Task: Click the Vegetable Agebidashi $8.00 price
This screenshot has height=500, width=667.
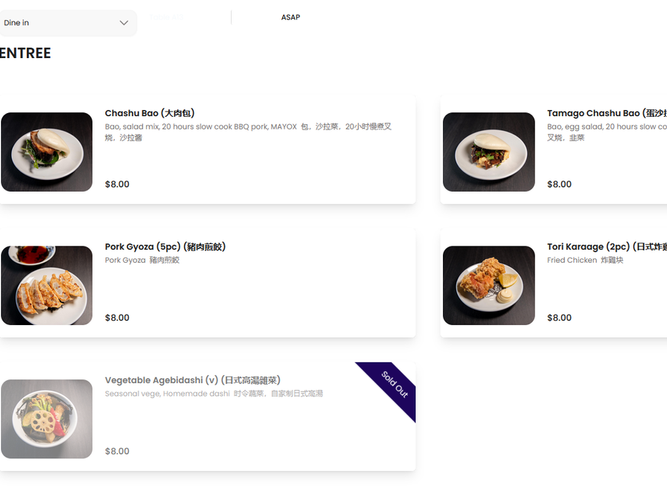Action: click(x=117, y=451)
